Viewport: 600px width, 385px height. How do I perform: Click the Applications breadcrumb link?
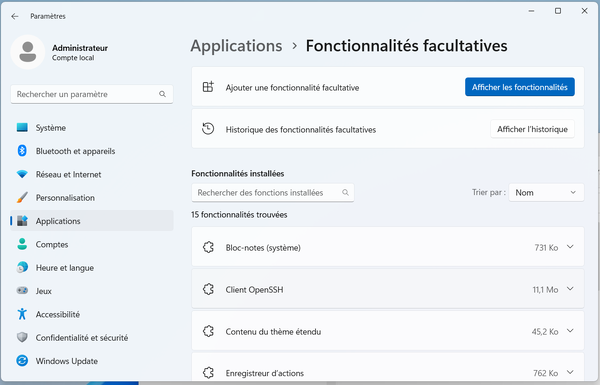[x=236, y=46]
